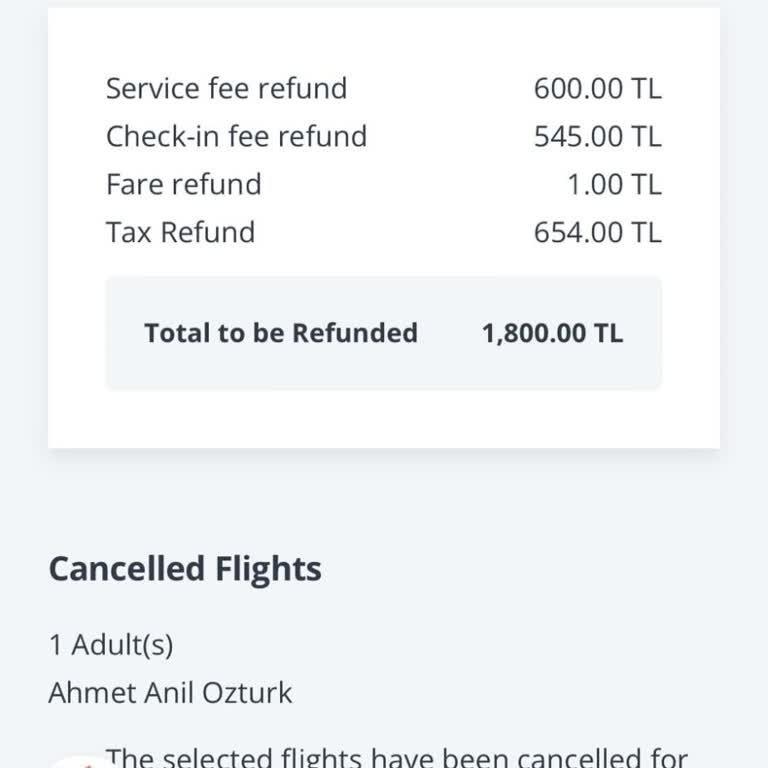The width and height of the screenshot is (768, 768).
Task: Select the 1,800.00 TL total amount
Action: click(552, 333)
